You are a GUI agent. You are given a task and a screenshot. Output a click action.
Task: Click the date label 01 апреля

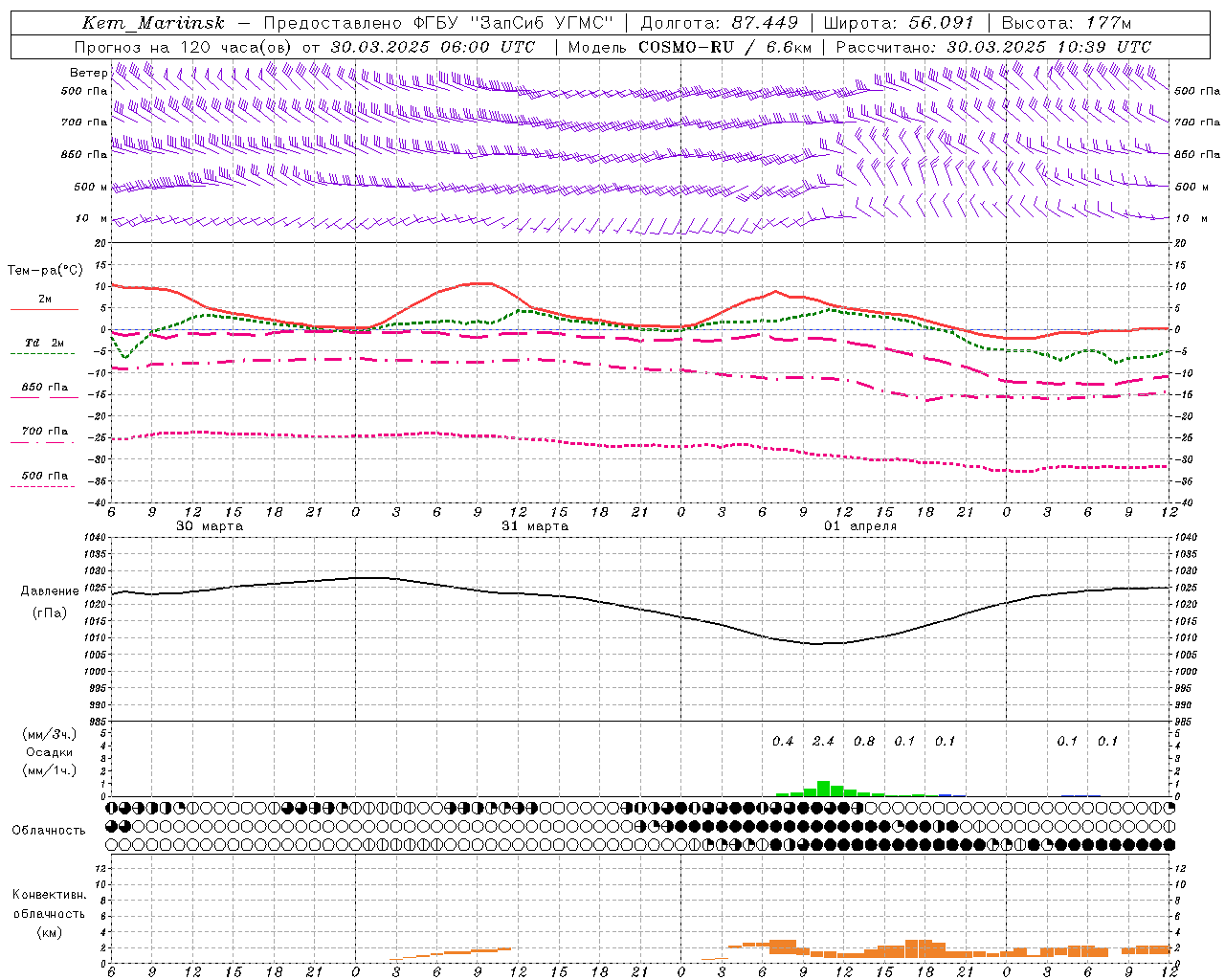coord(860,526)
